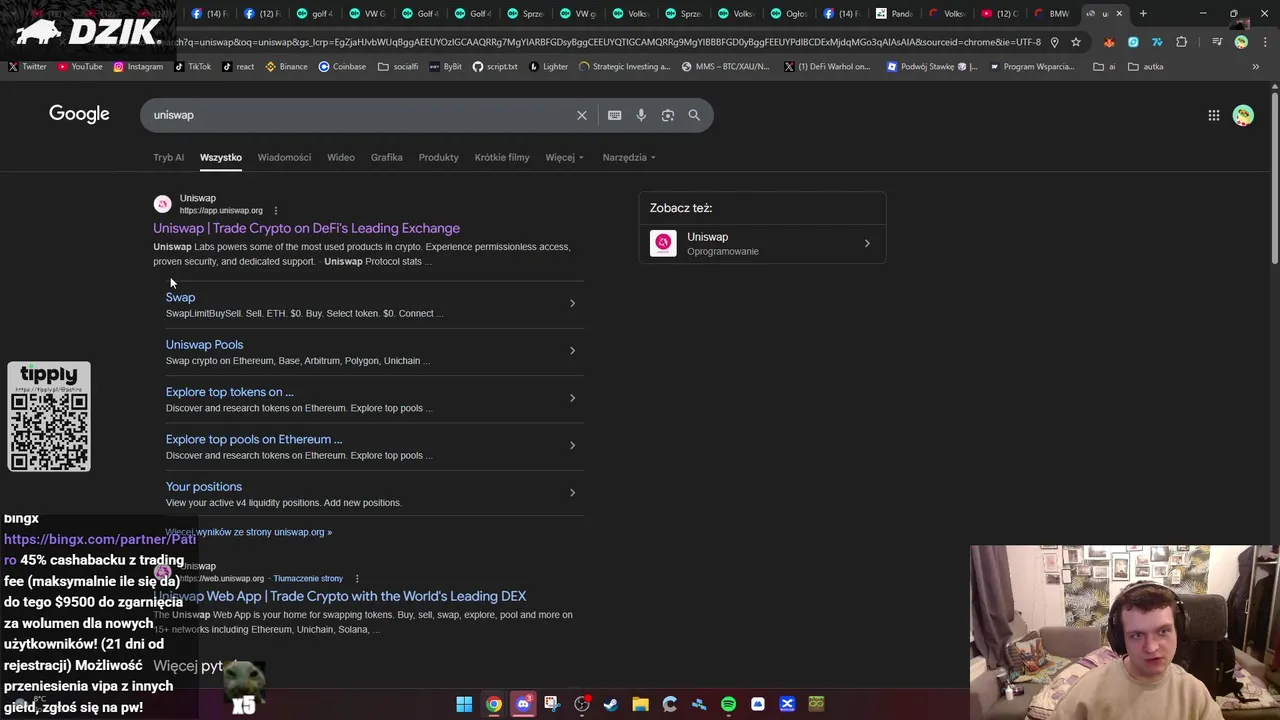Open the Google apps grid
Viewport: 1280px width, 720px height.
tap(1213, 115)
